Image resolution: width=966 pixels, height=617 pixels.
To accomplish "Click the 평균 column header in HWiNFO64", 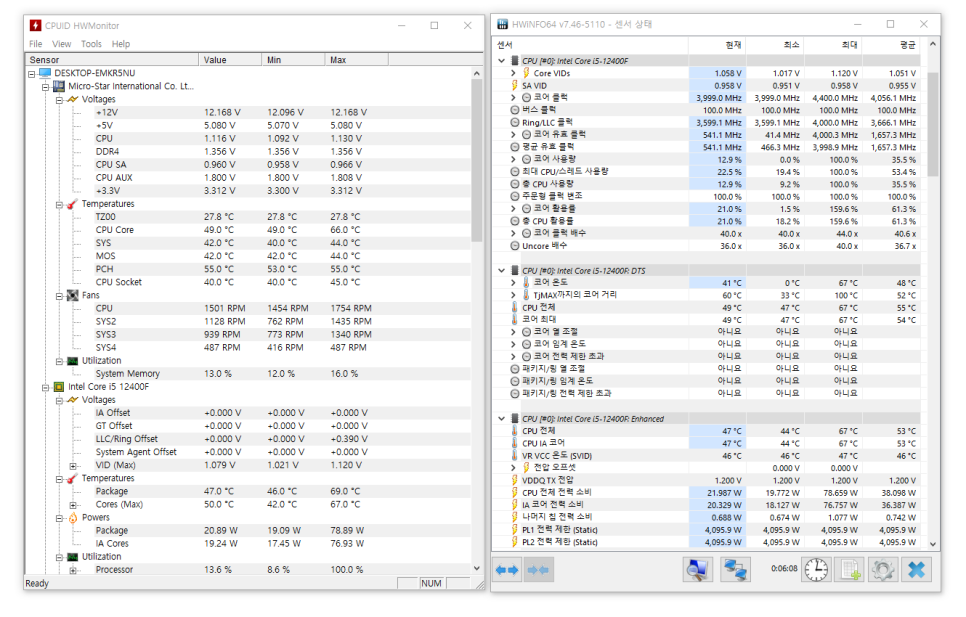I will (x=891, y=45).
